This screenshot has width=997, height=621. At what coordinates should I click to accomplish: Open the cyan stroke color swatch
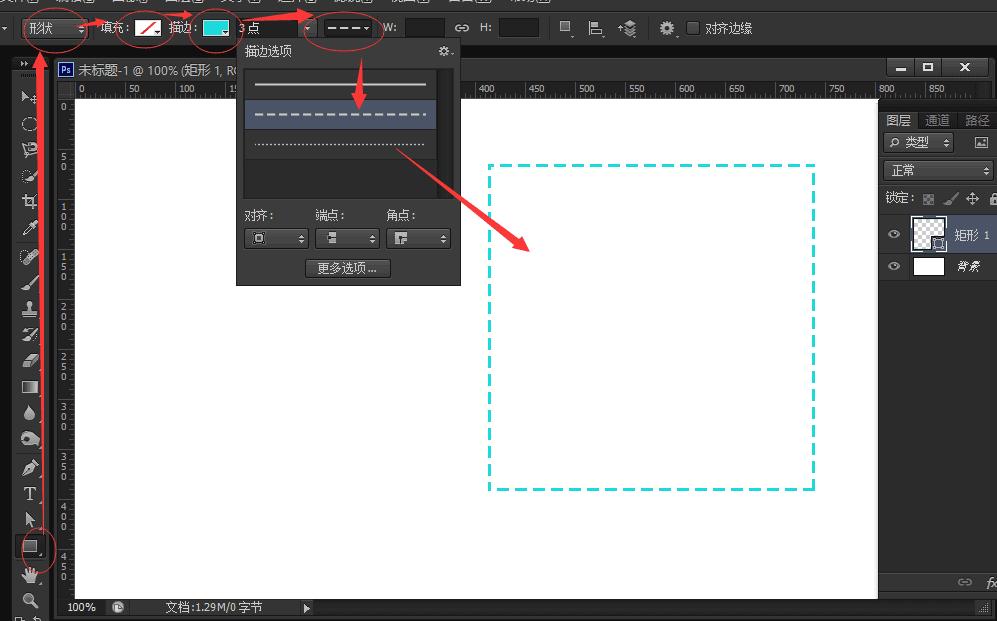point(215,28)
